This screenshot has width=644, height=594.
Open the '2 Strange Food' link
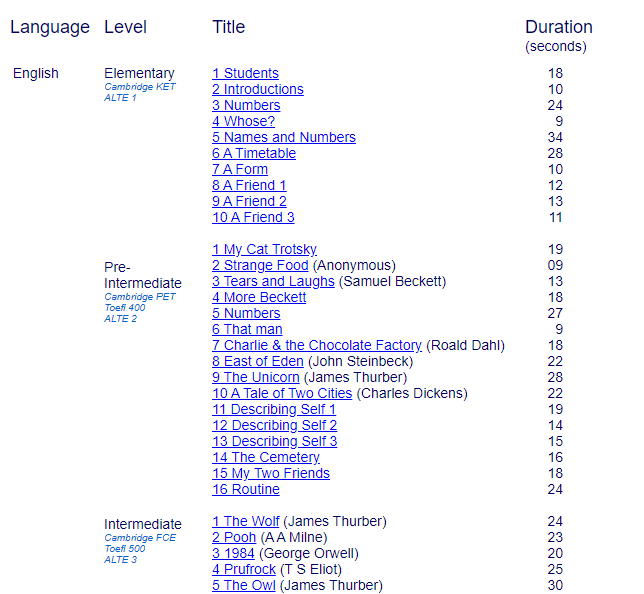point(260,265)
